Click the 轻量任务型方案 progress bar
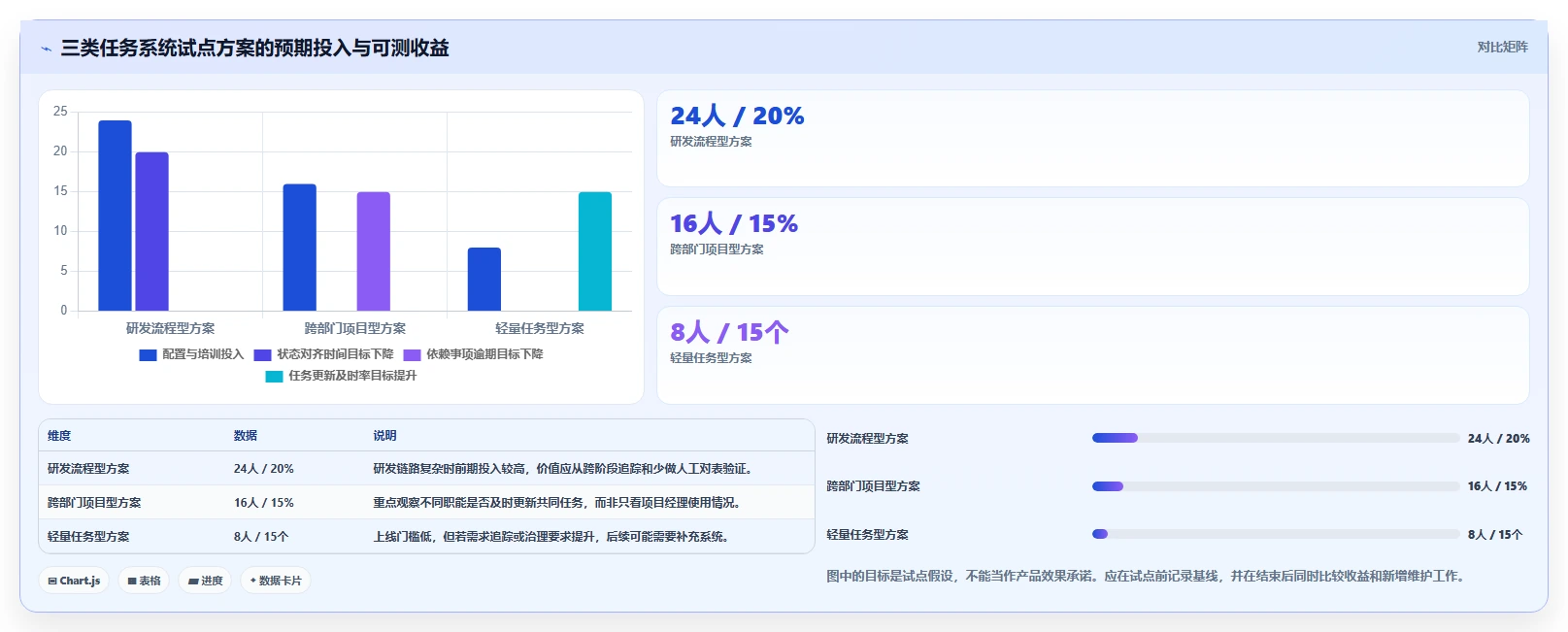 (1276, 534)
